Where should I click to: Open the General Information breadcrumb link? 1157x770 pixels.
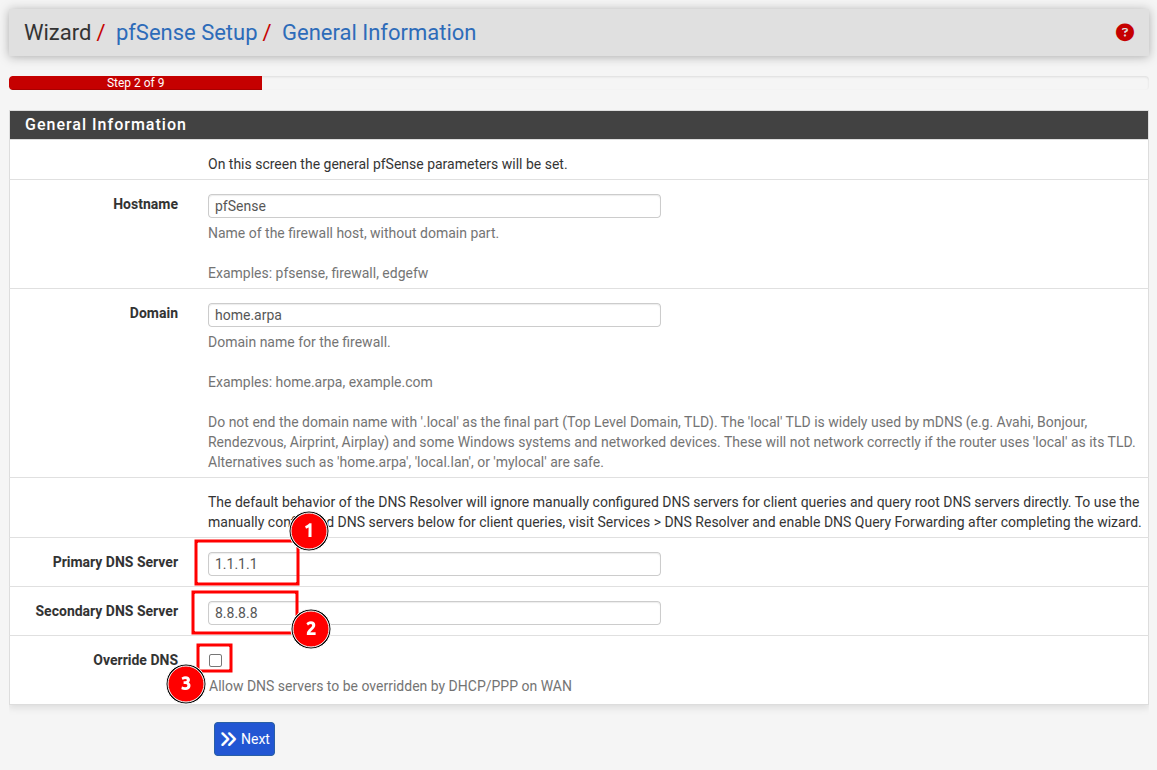379,32
